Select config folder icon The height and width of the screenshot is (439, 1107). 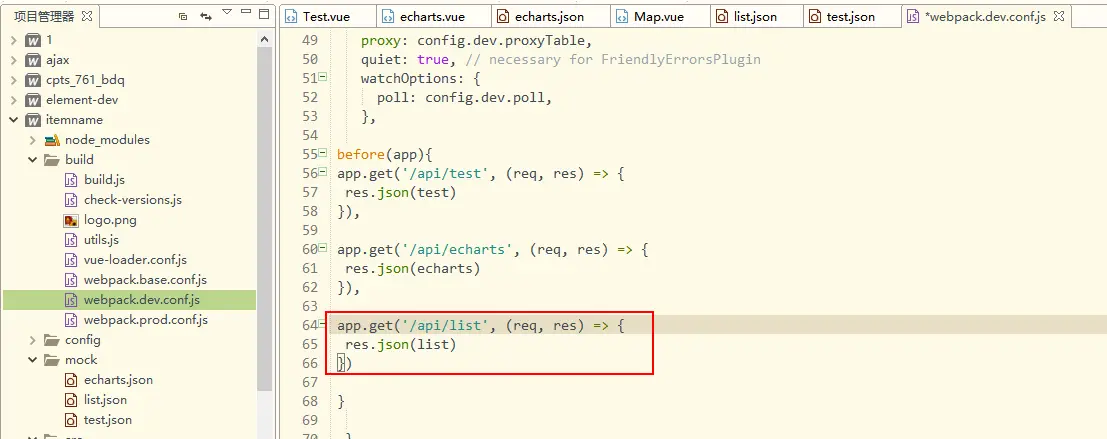coord(52,340)
